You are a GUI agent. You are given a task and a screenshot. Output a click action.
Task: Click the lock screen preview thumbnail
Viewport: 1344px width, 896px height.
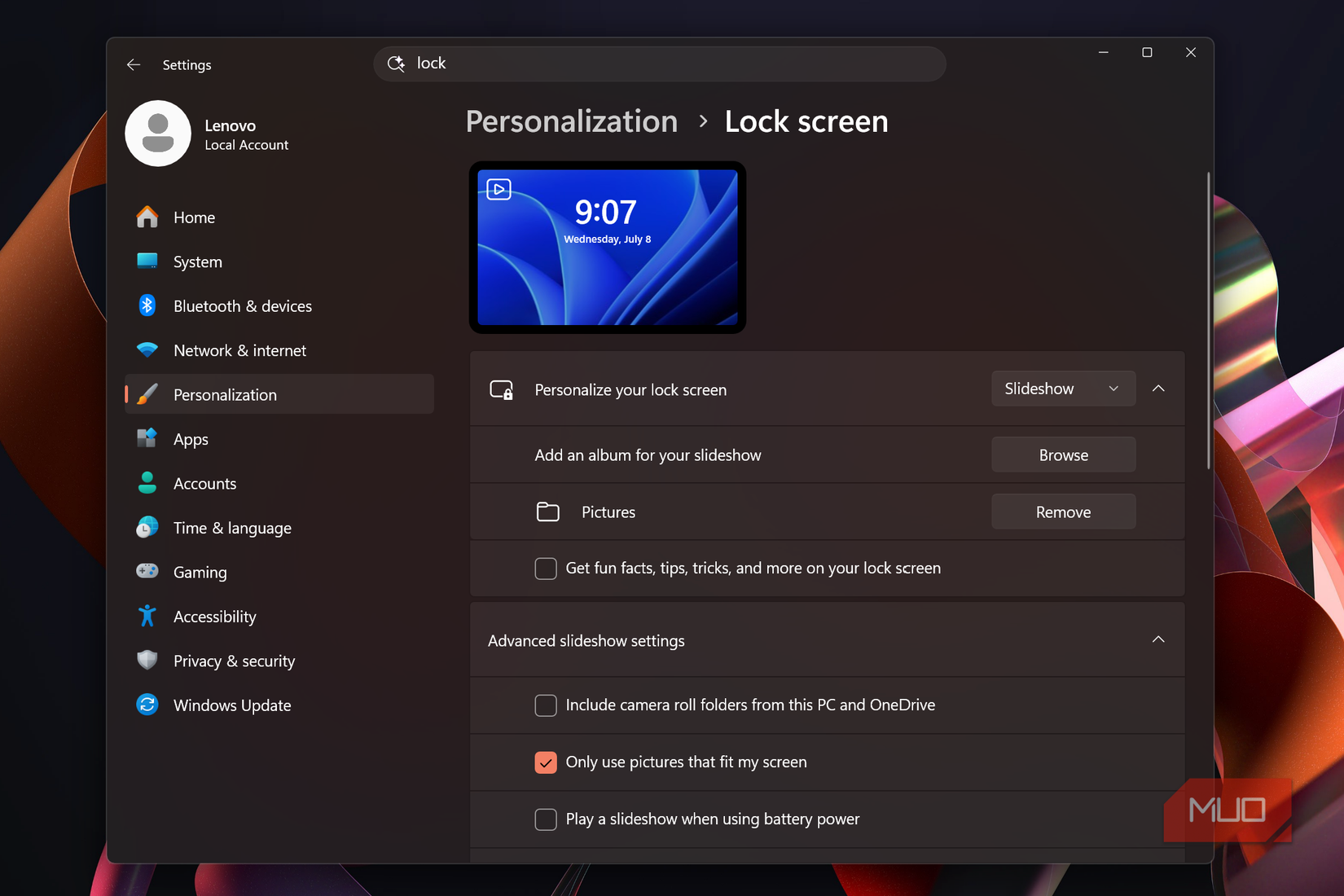pyautogui.click(x=608, y=248)
